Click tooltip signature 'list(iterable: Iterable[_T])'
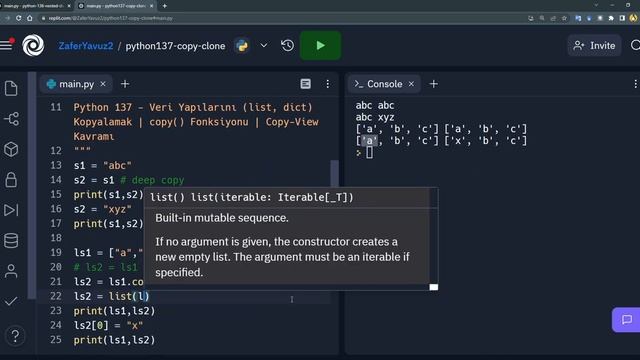The image size is (640, 360). (272, 198)
